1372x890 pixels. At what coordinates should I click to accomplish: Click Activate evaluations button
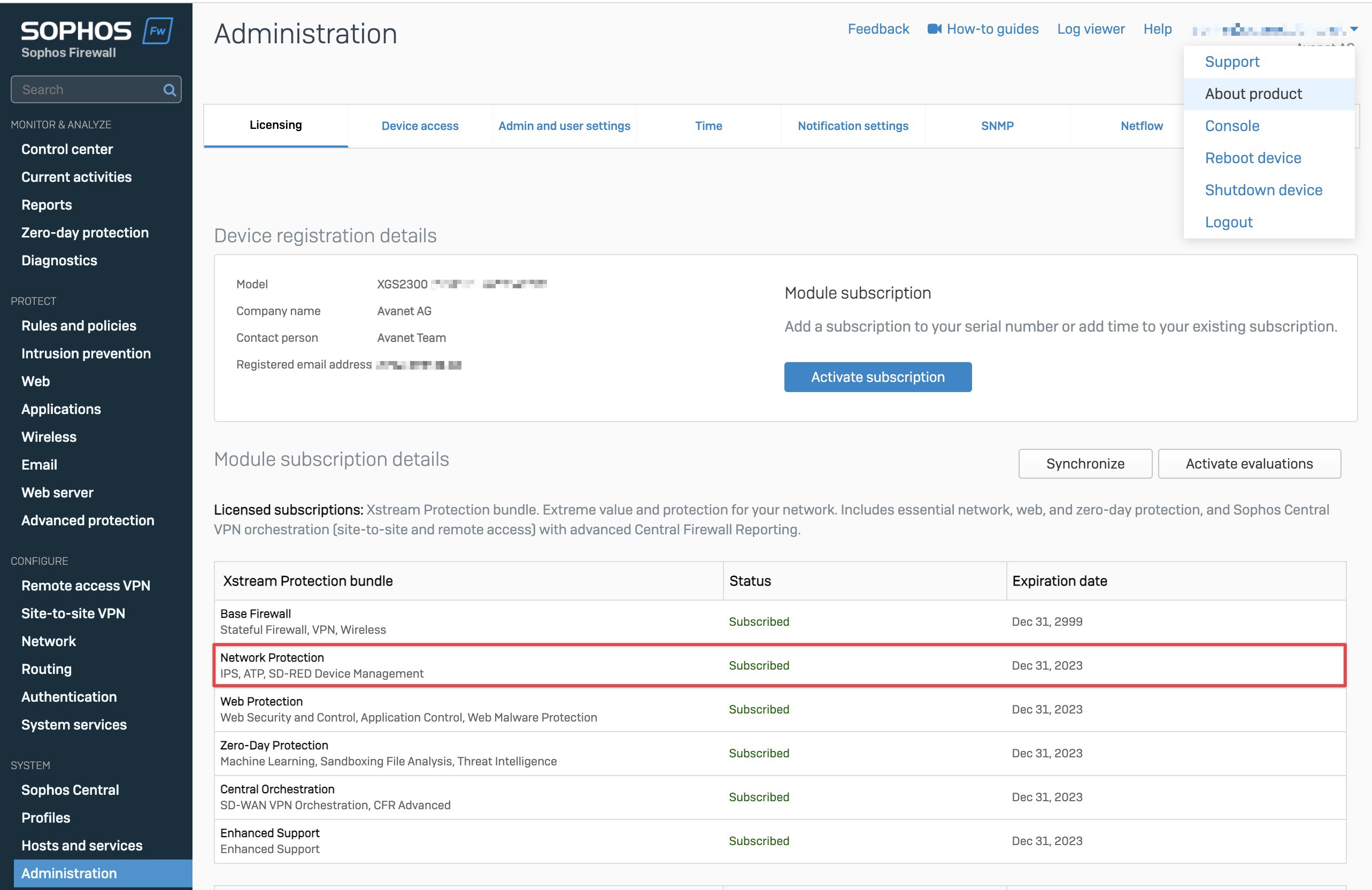1248,464
